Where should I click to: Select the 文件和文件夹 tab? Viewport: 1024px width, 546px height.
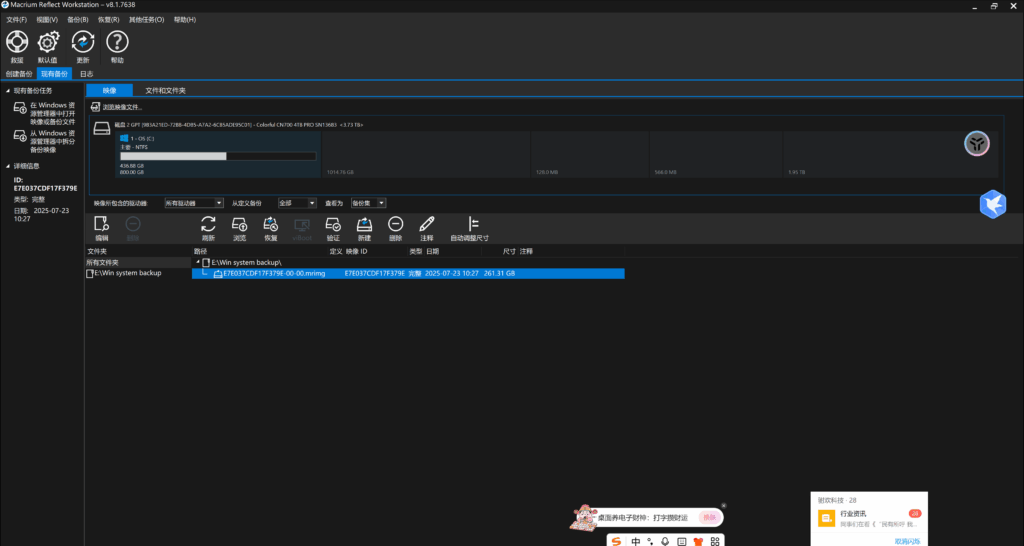[x=165, y=90]
